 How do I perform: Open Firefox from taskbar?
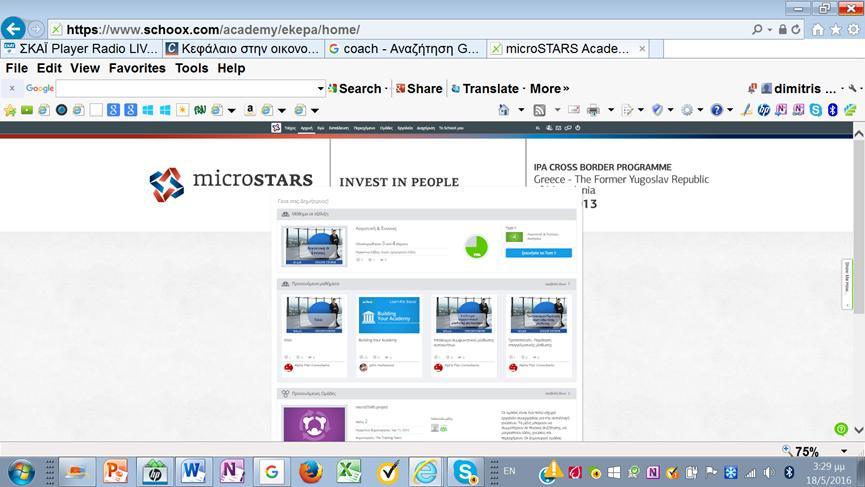(311, 472)
